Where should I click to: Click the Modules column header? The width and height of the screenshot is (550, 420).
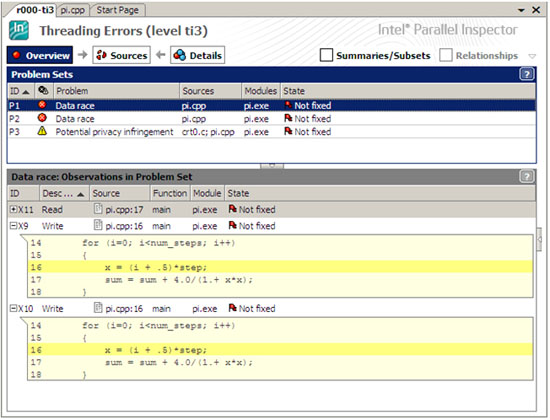coord(261,91)
